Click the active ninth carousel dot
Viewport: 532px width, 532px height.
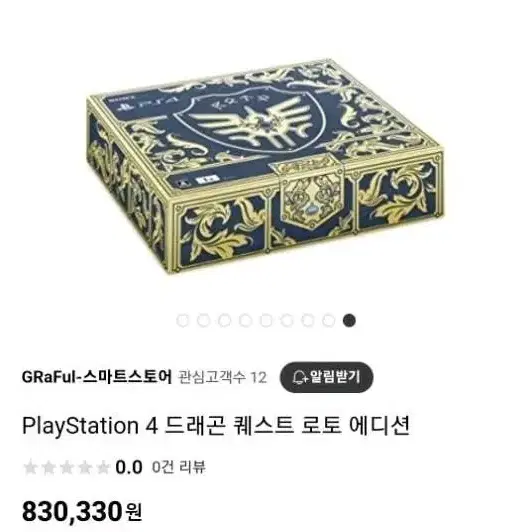tap(349, 320)
